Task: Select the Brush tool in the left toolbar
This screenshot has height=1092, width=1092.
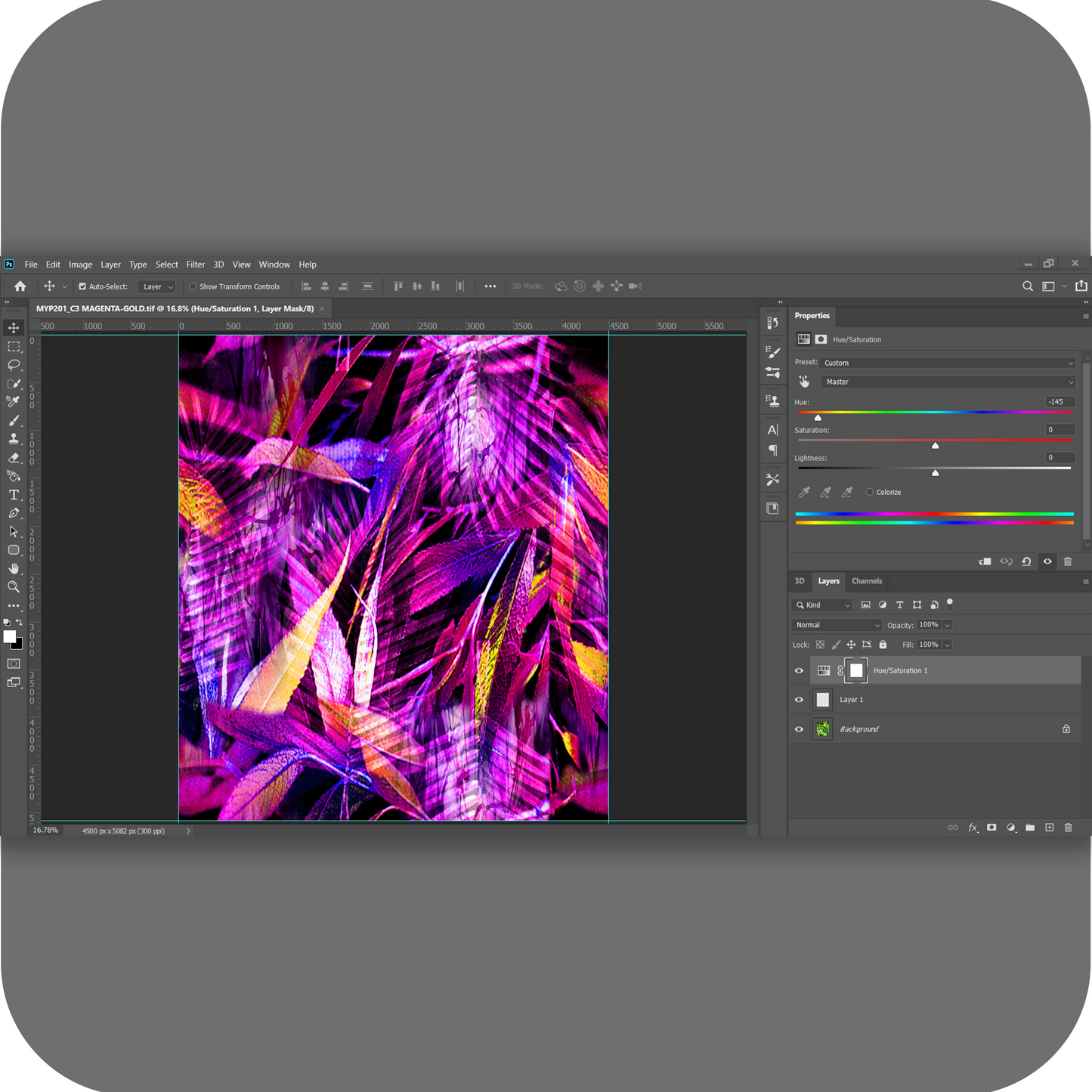Action: click(14, 420)
